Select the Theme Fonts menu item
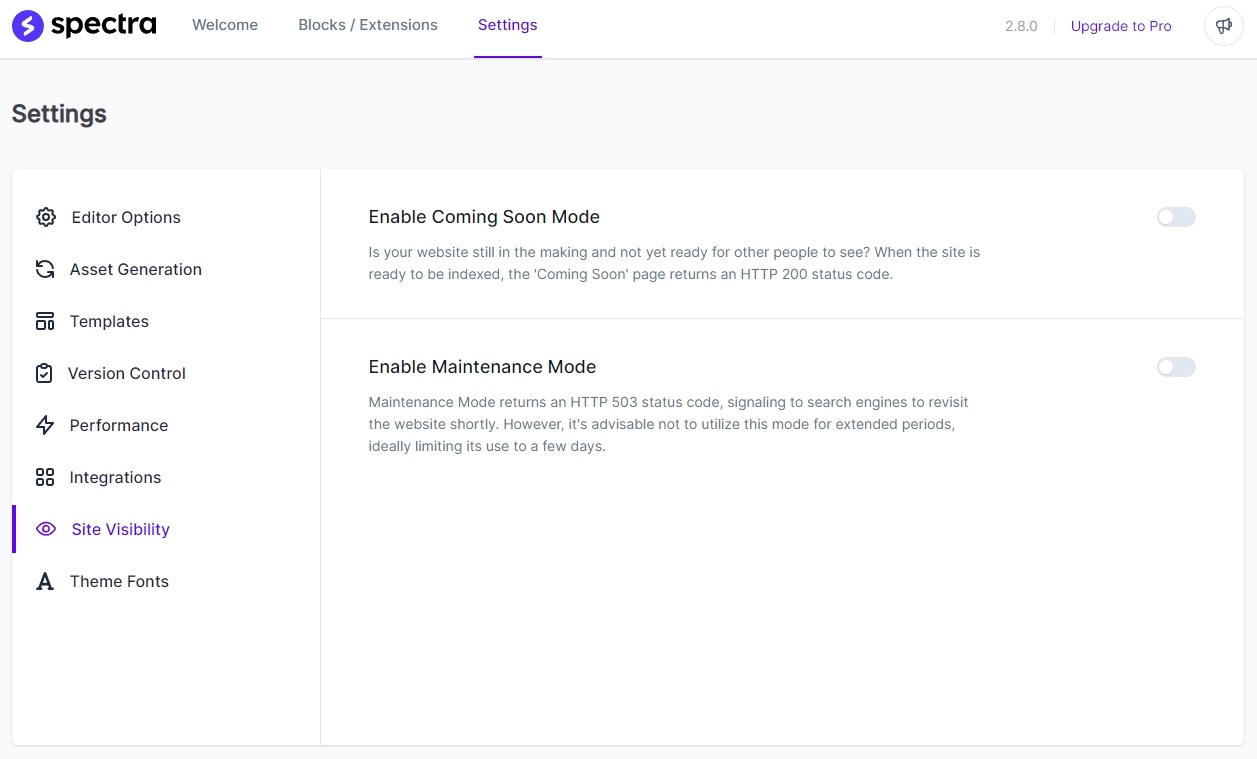This screenshot has width=1257, height=759. (118, 581)
